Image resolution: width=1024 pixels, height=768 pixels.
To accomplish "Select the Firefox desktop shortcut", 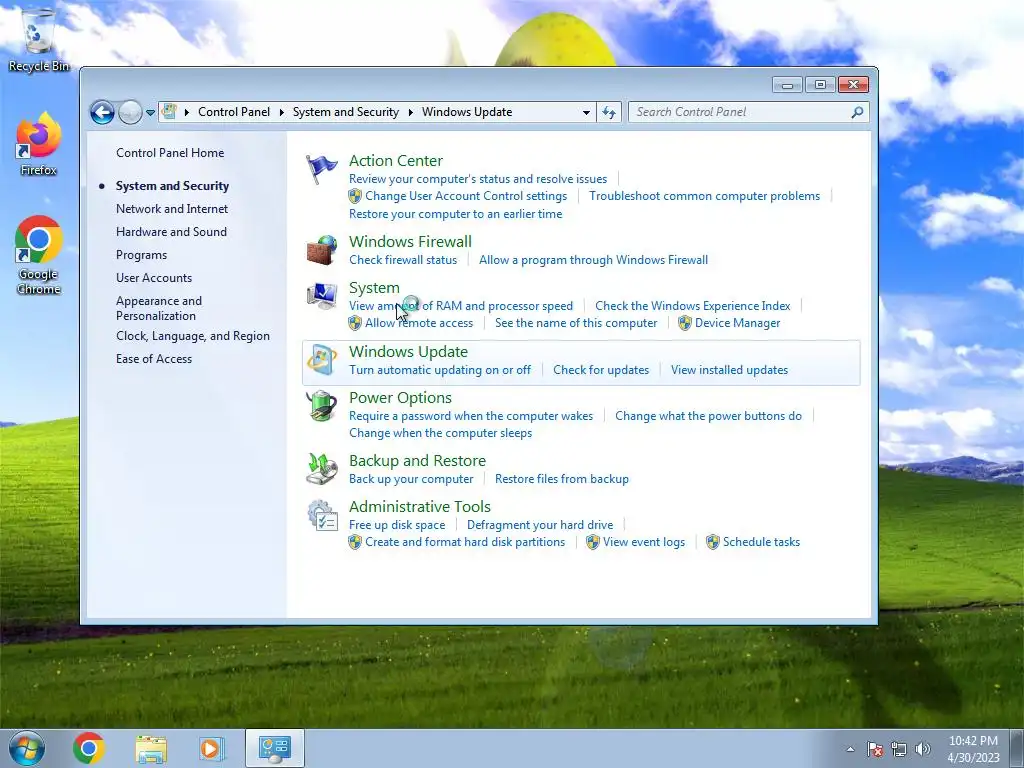I will (39, 144).
